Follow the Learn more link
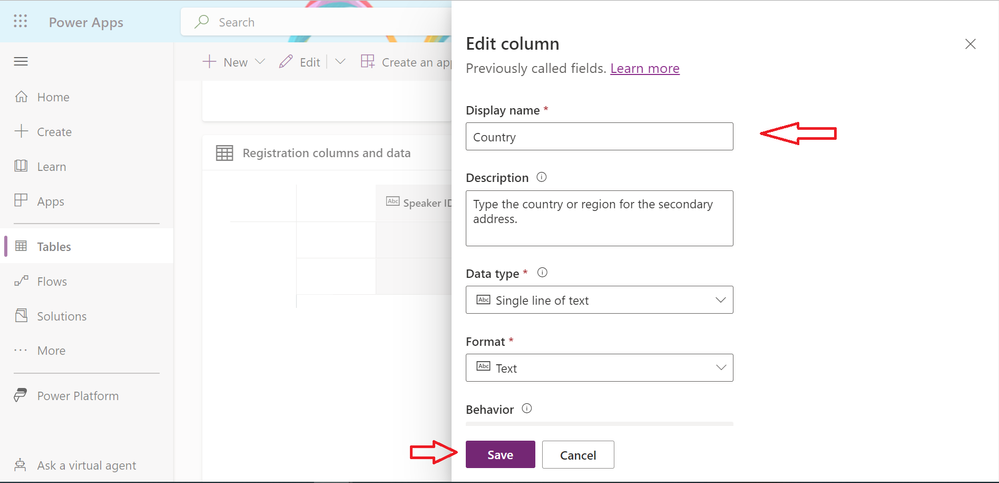999x483 pixels. 645,68
